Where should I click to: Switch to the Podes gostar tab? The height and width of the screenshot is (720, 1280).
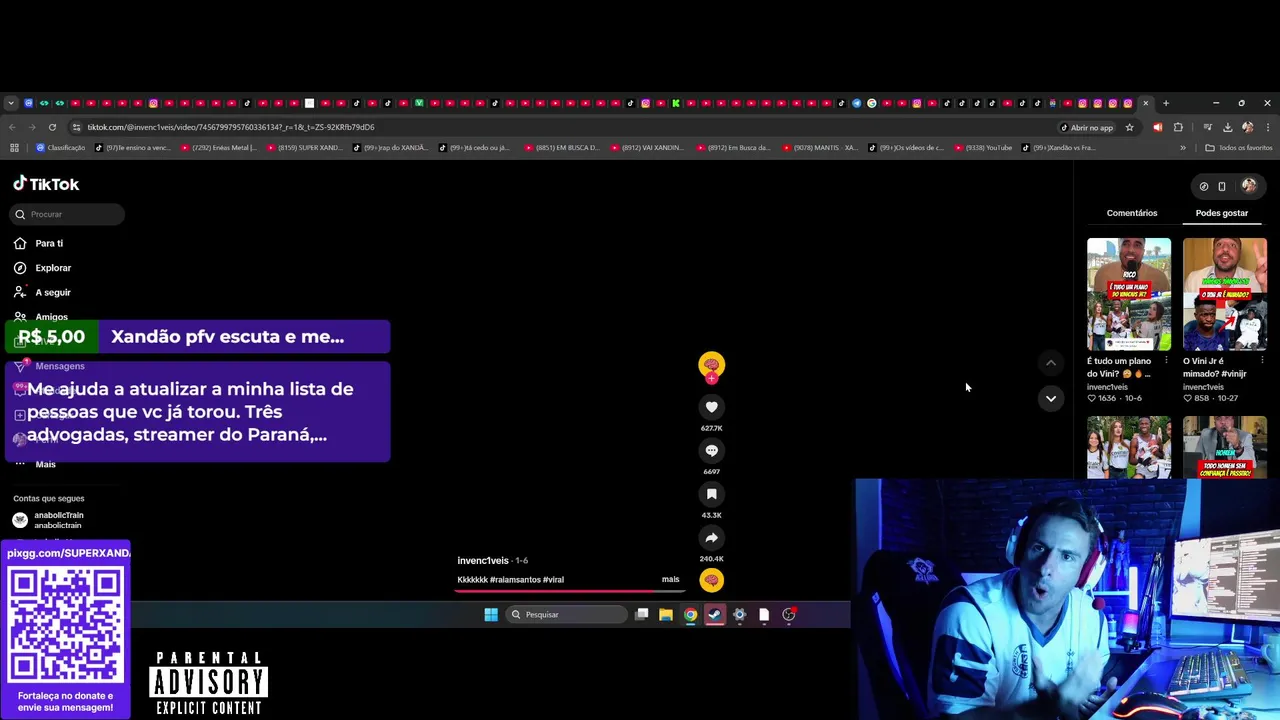click(1221, 213)
